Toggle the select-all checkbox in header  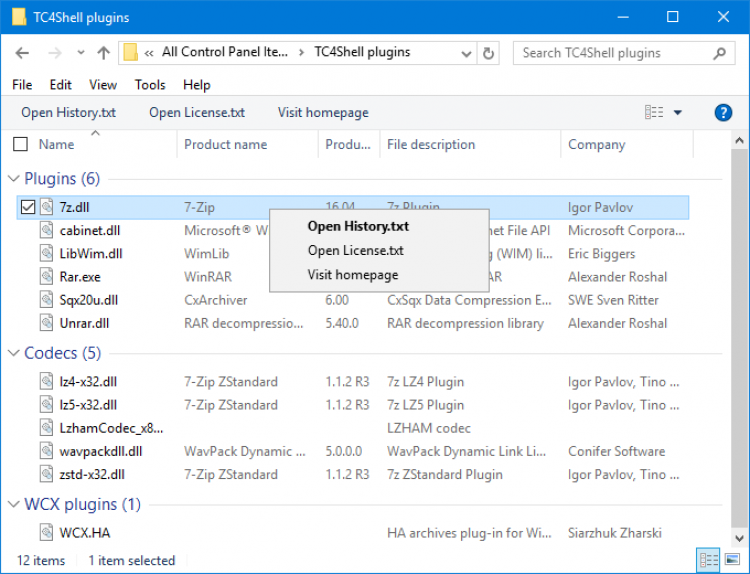coord(20,145)
